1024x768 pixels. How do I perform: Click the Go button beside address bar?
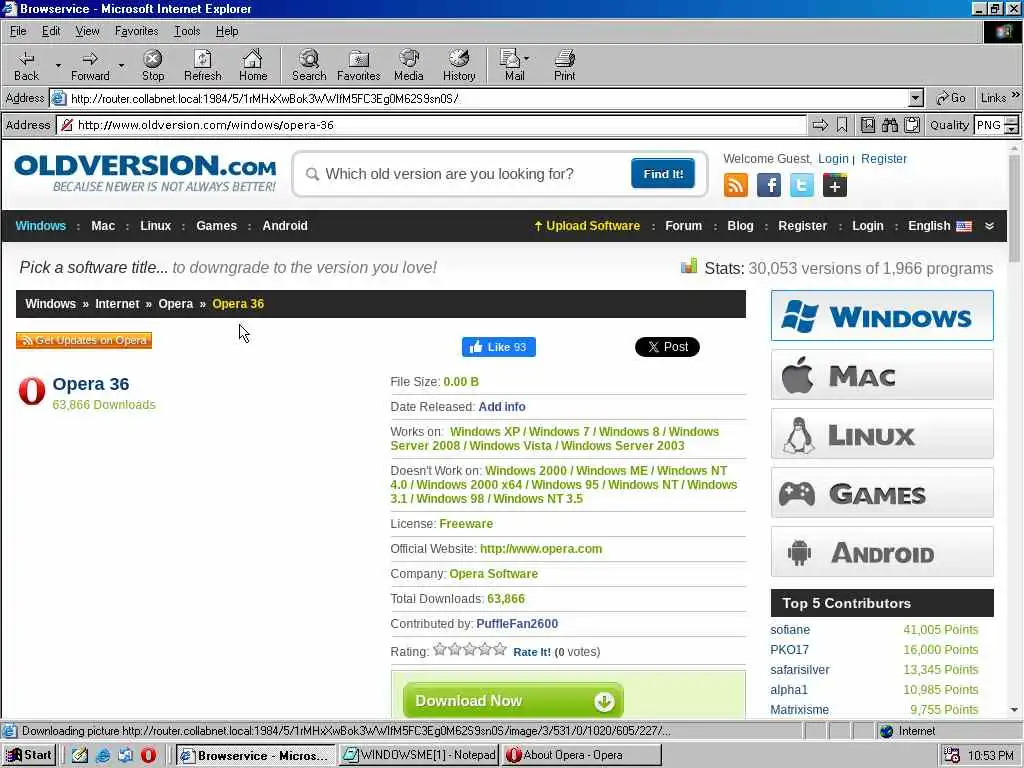coord(951,98)
